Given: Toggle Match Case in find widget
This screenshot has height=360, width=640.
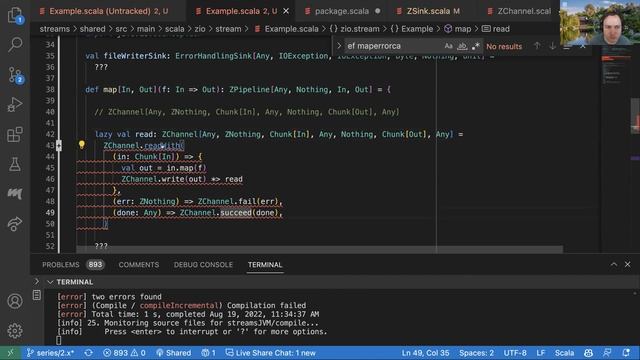Looking at the screenshot, I should coord(448,46).
